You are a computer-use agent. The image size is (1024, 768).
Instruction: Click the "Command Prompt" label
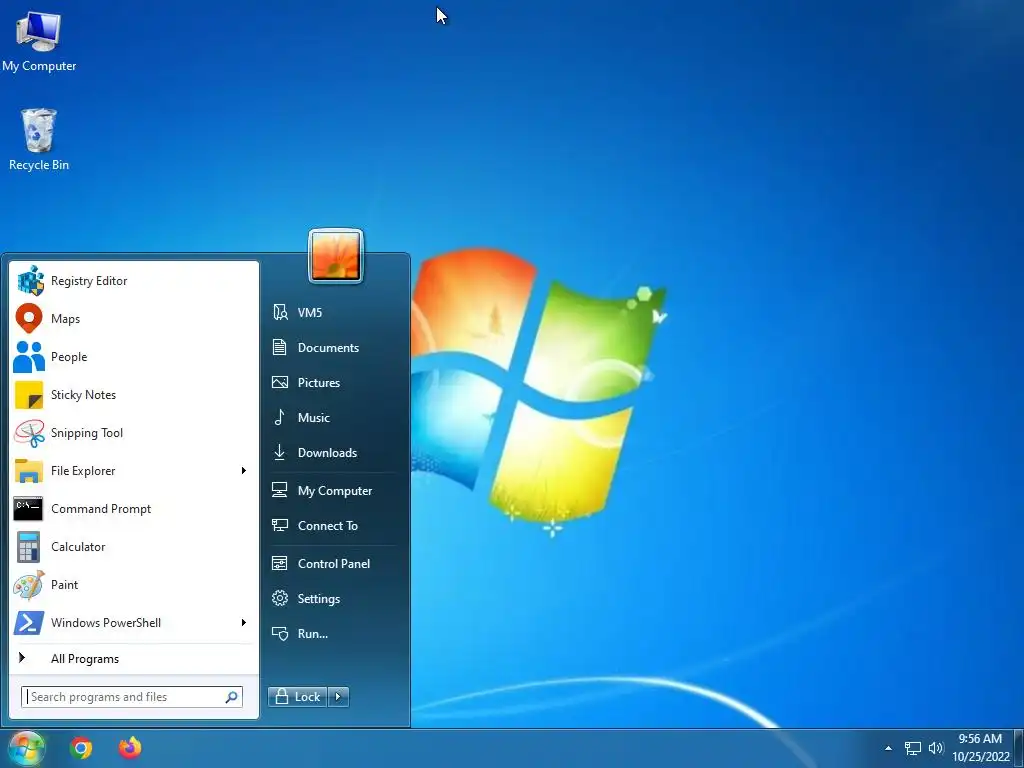point(101,509)
